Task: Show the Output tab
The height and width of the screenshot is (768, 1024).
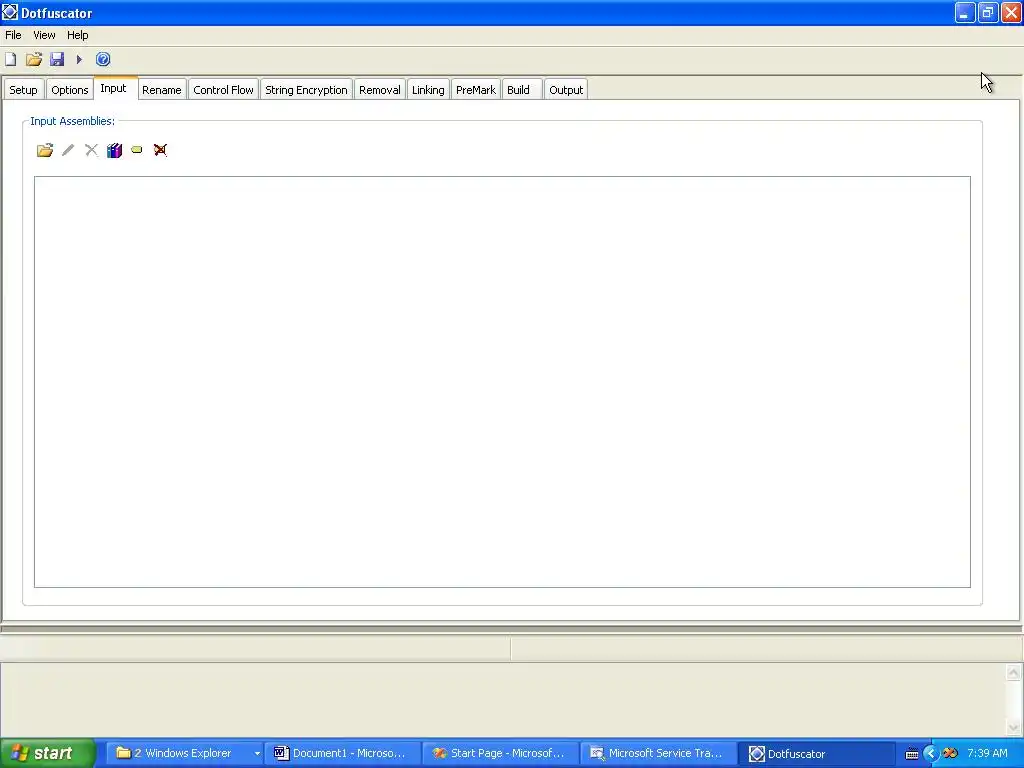Action: coord(566,90)
